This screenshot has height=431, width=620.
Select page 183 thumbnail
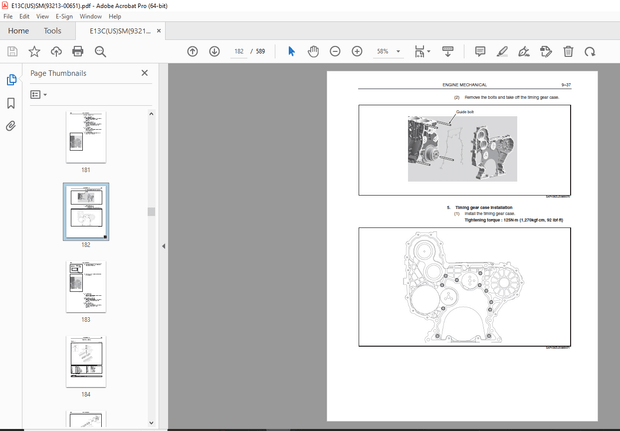[x=86, y=287]
